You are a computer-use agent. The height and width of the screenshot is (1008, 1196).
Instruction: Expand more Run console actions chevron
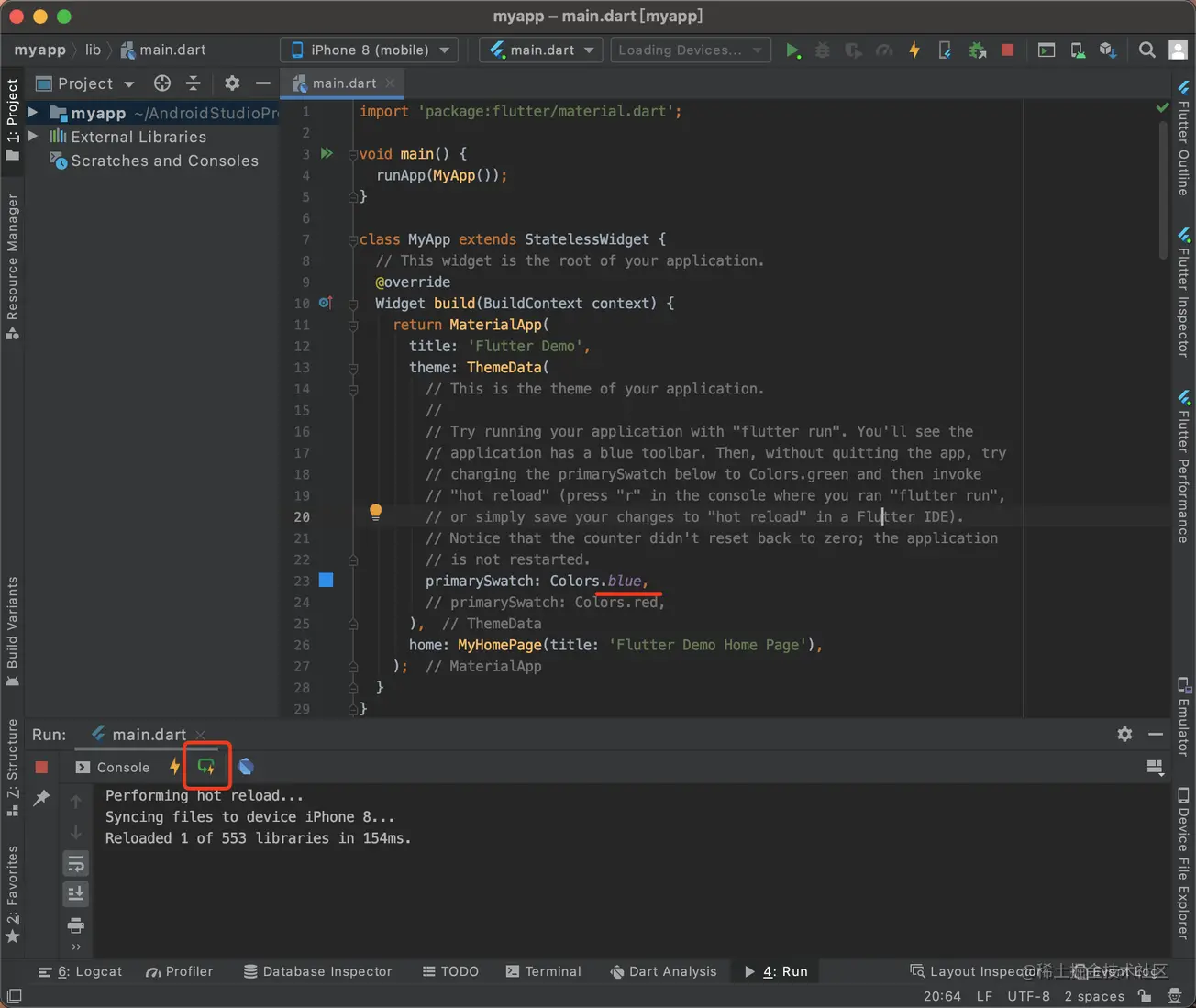pyautogui.click(x=76, y=947)
